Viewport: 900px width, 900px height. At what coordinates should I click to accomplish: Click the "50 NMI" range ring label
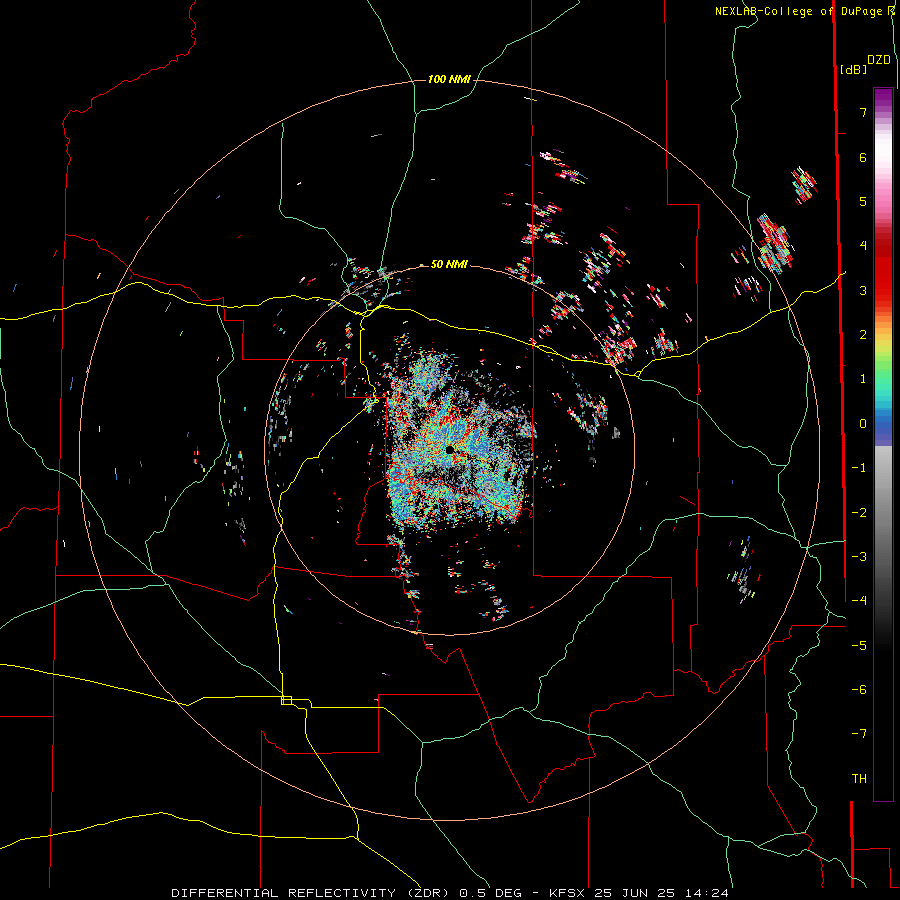click(449, 264)
